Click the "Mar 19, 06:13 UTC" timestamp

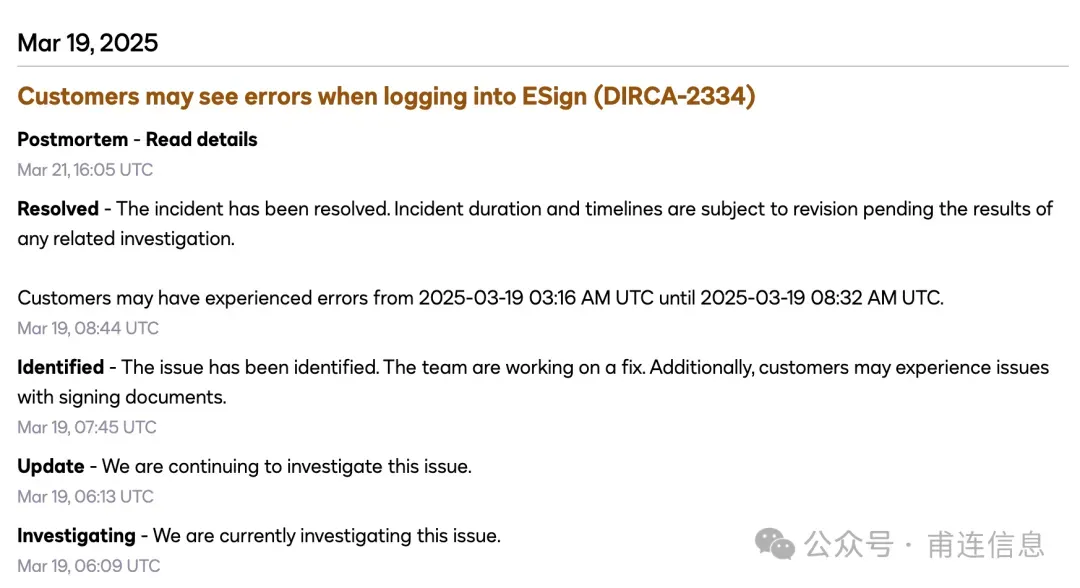pyautogui.click(x=86, y=496)
